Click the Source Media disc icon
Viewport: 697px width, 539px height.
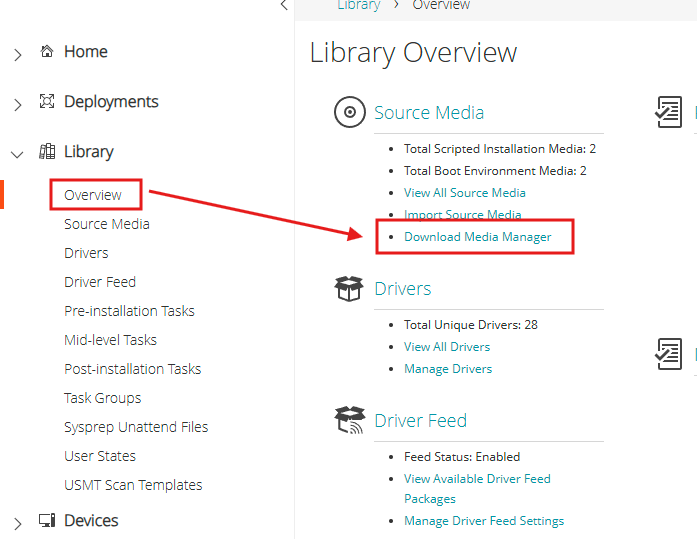click(349, 113)
